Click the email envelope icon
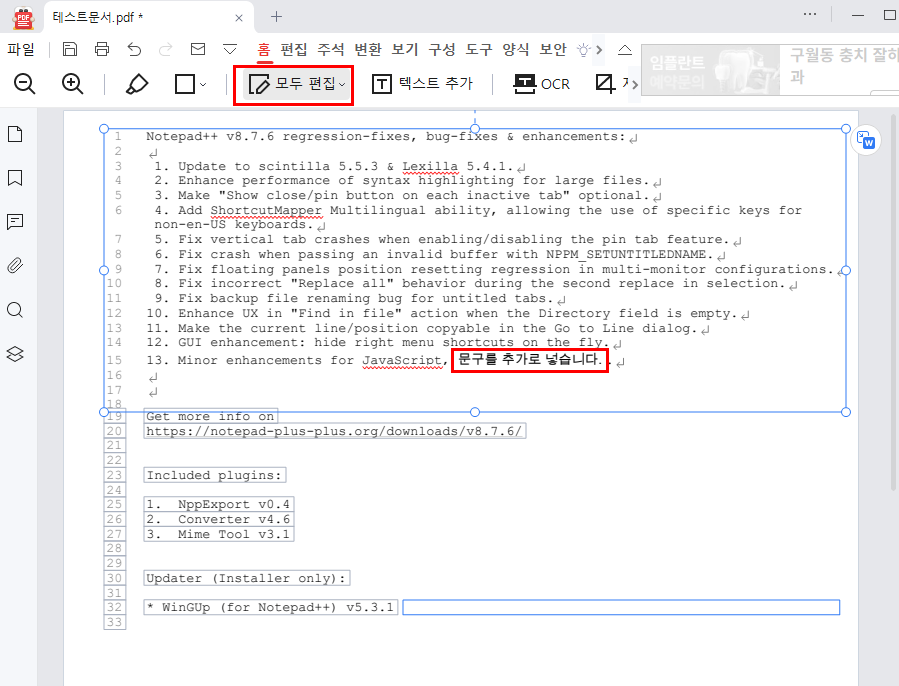The height and width of the screenshot is (686, 899). 198,49
